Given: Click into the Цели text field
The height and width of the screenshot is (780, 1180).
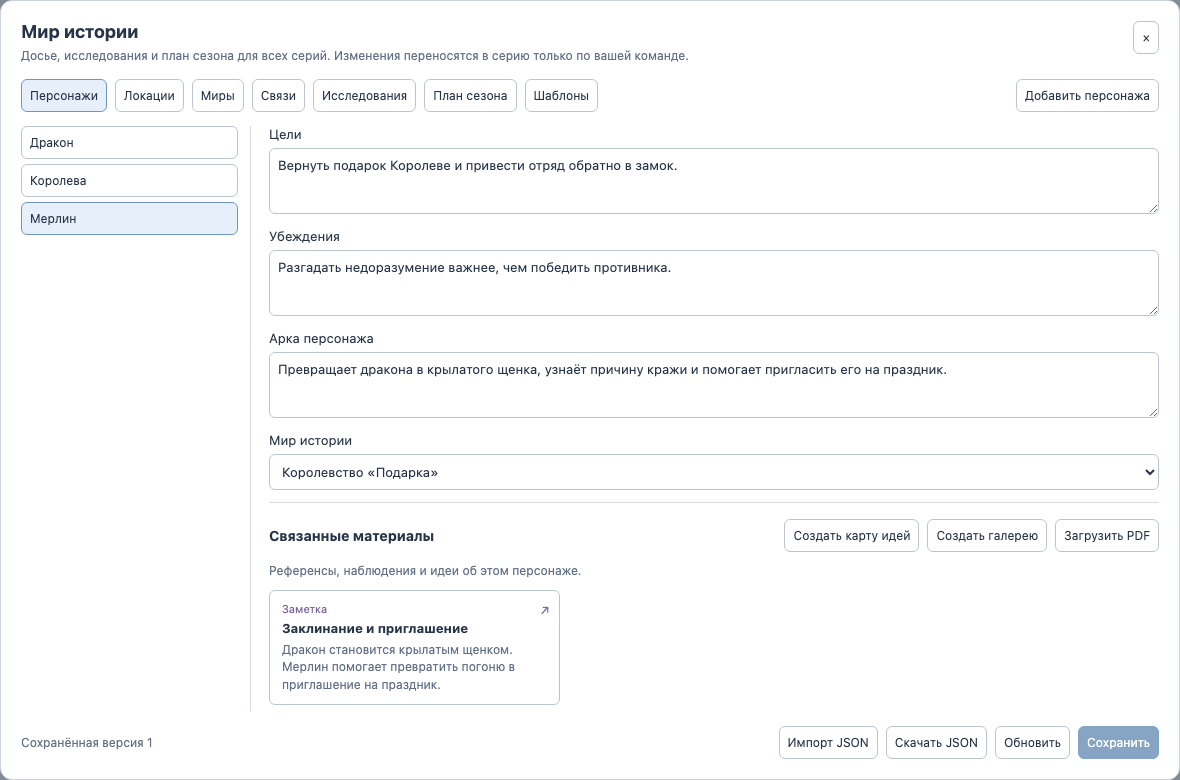Looking at the screenshot, I should 713,181.
